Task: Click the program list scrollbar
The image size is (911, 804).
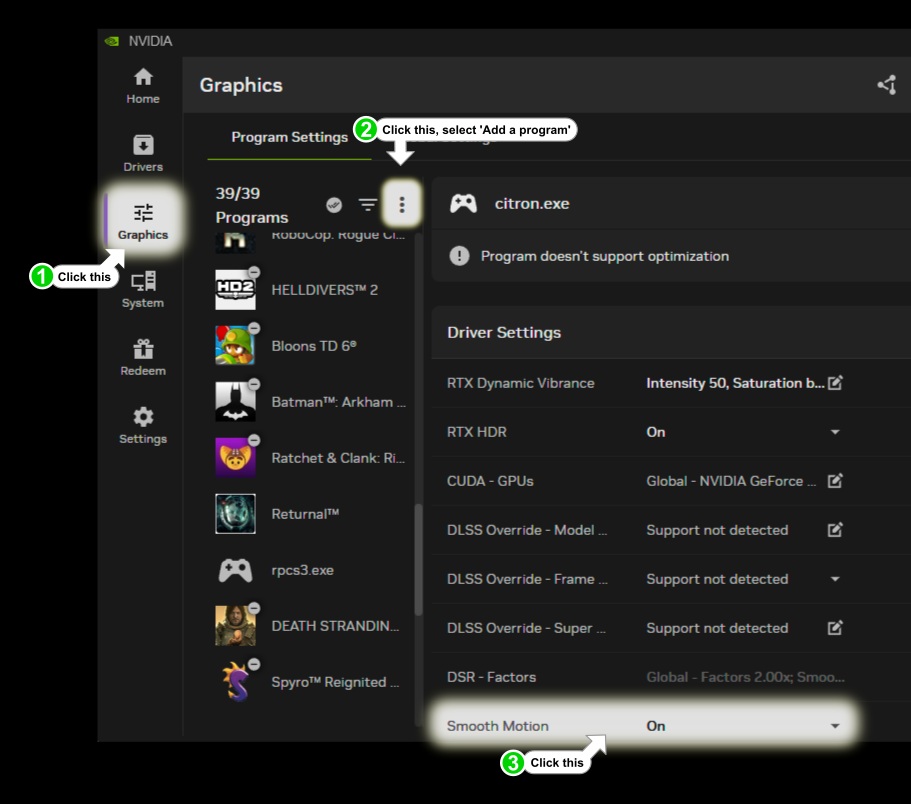Action: coord(418,559)
